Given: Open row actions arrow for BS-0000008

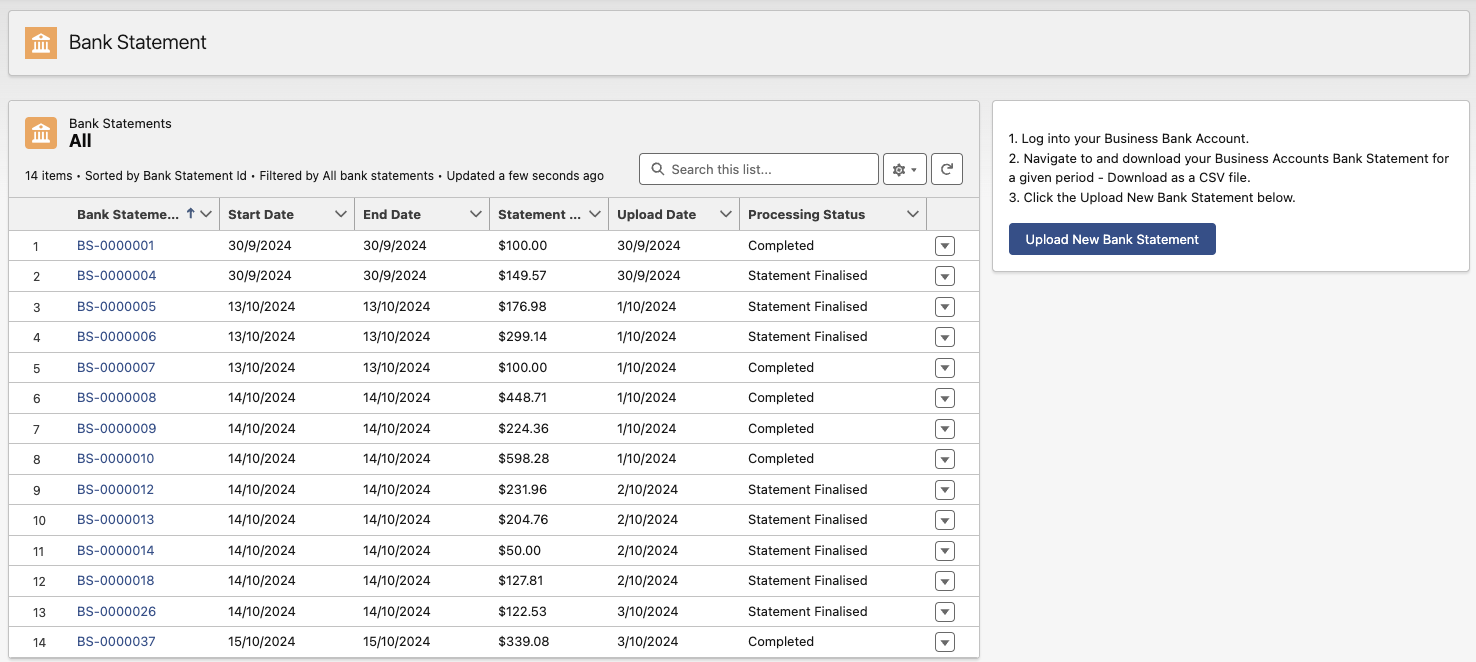Looking at the screenshot, I should 944,399.
